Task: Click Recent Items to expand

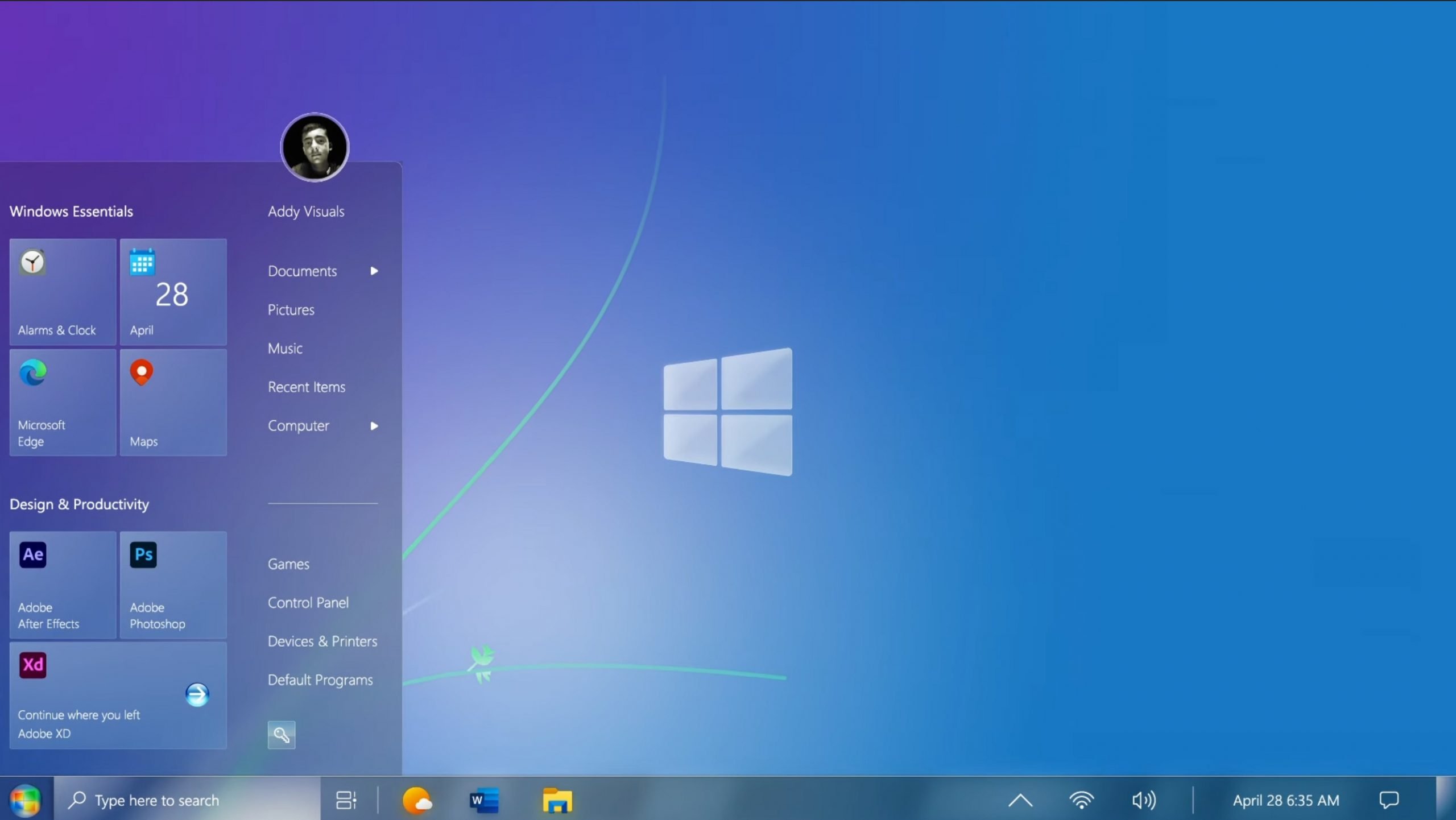Action: point(306,386)
